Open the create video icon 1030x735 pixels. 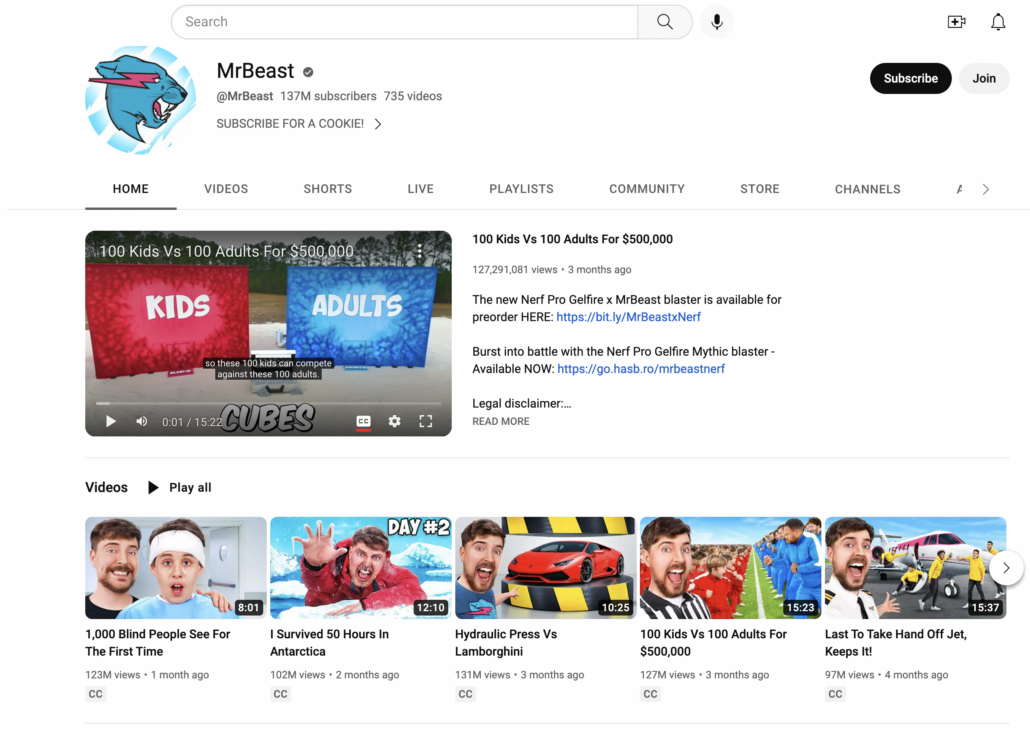click(956, 22)
